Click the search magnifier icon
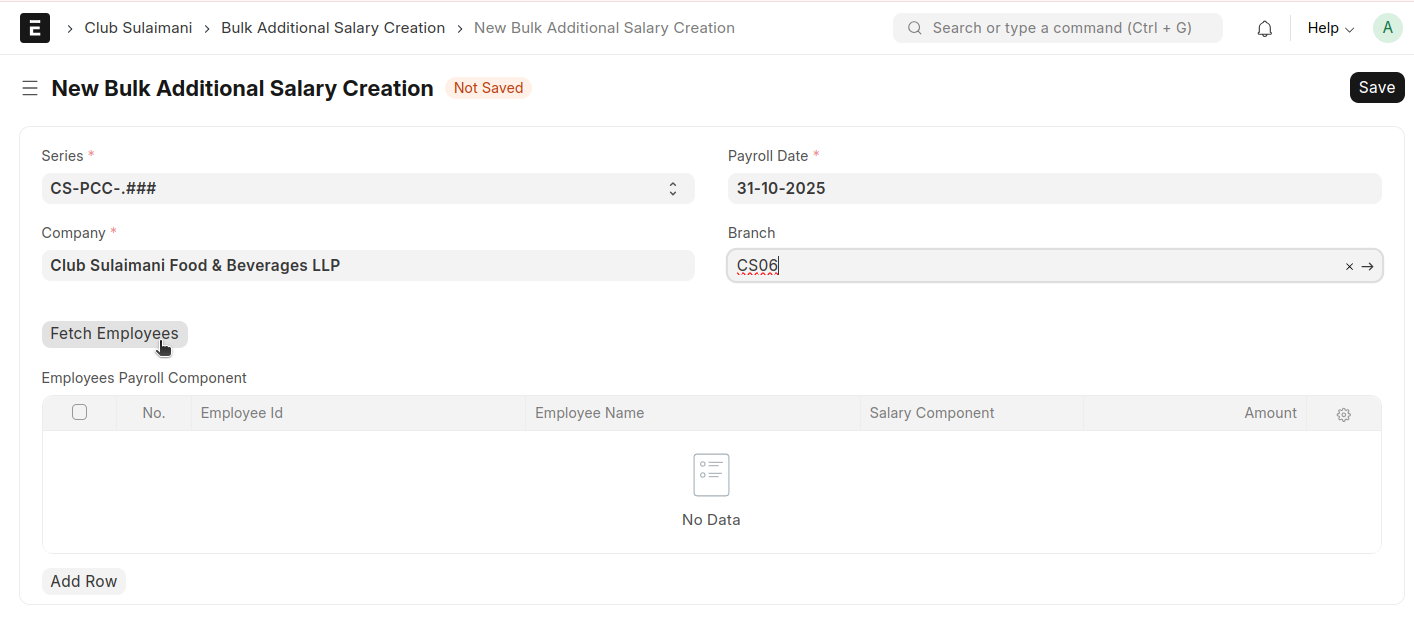This screenshot has height=622, width=1414. point(914,28)
